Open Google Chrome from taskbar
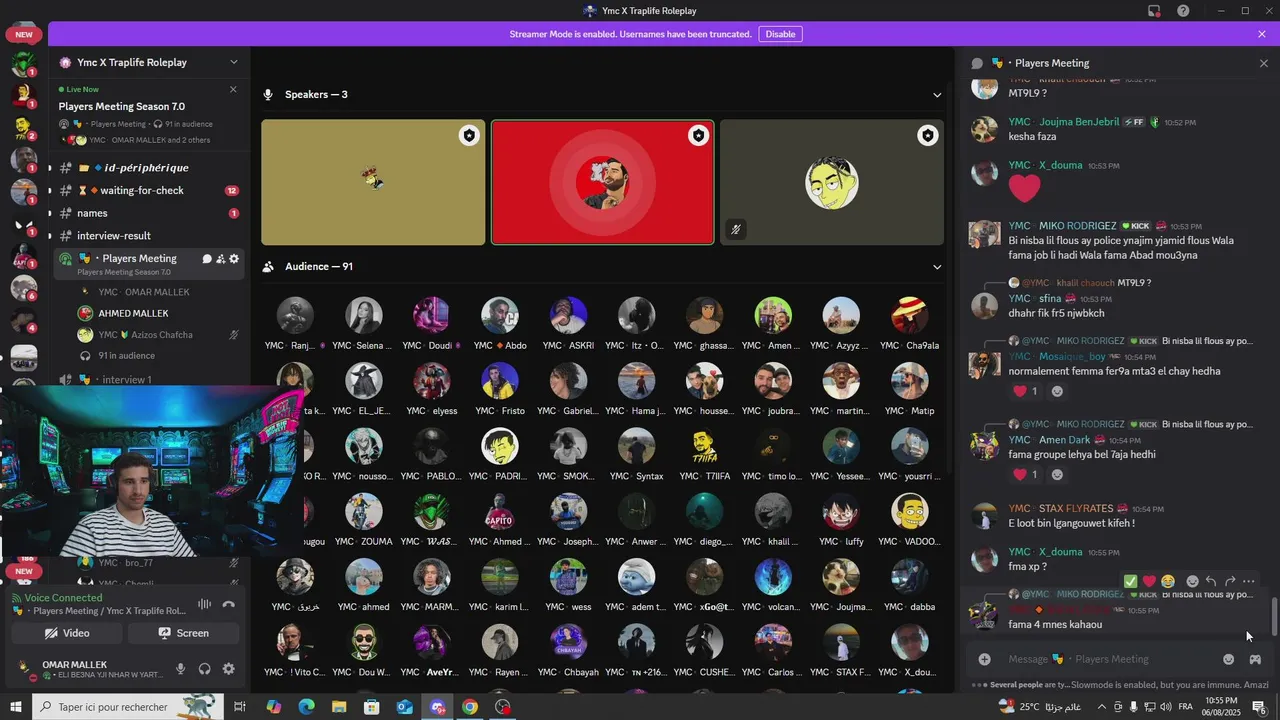The height and width of the screenshot is (720, 1280). click(x=470, y=707)
